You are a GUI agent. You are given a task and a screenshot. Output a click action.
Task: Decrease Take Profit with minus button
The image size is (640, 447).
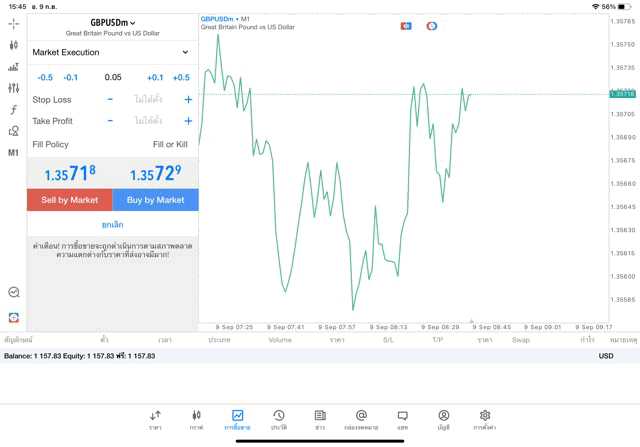pos(110,121)
